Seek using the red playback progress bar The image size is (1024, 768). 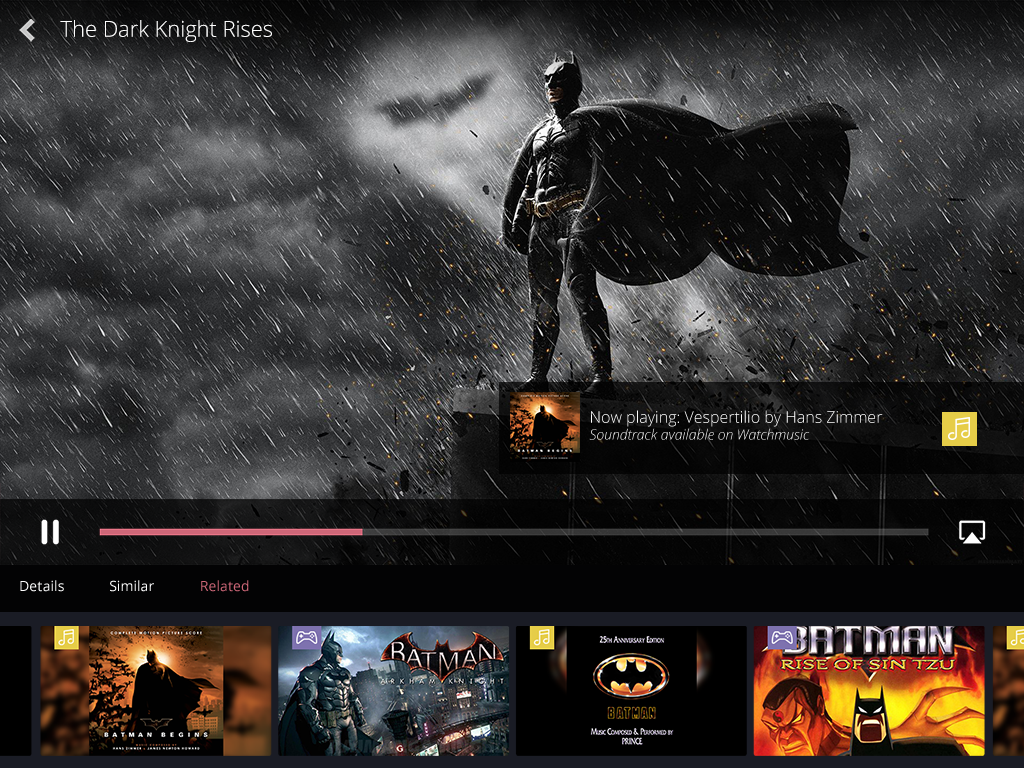pos(513,532)
